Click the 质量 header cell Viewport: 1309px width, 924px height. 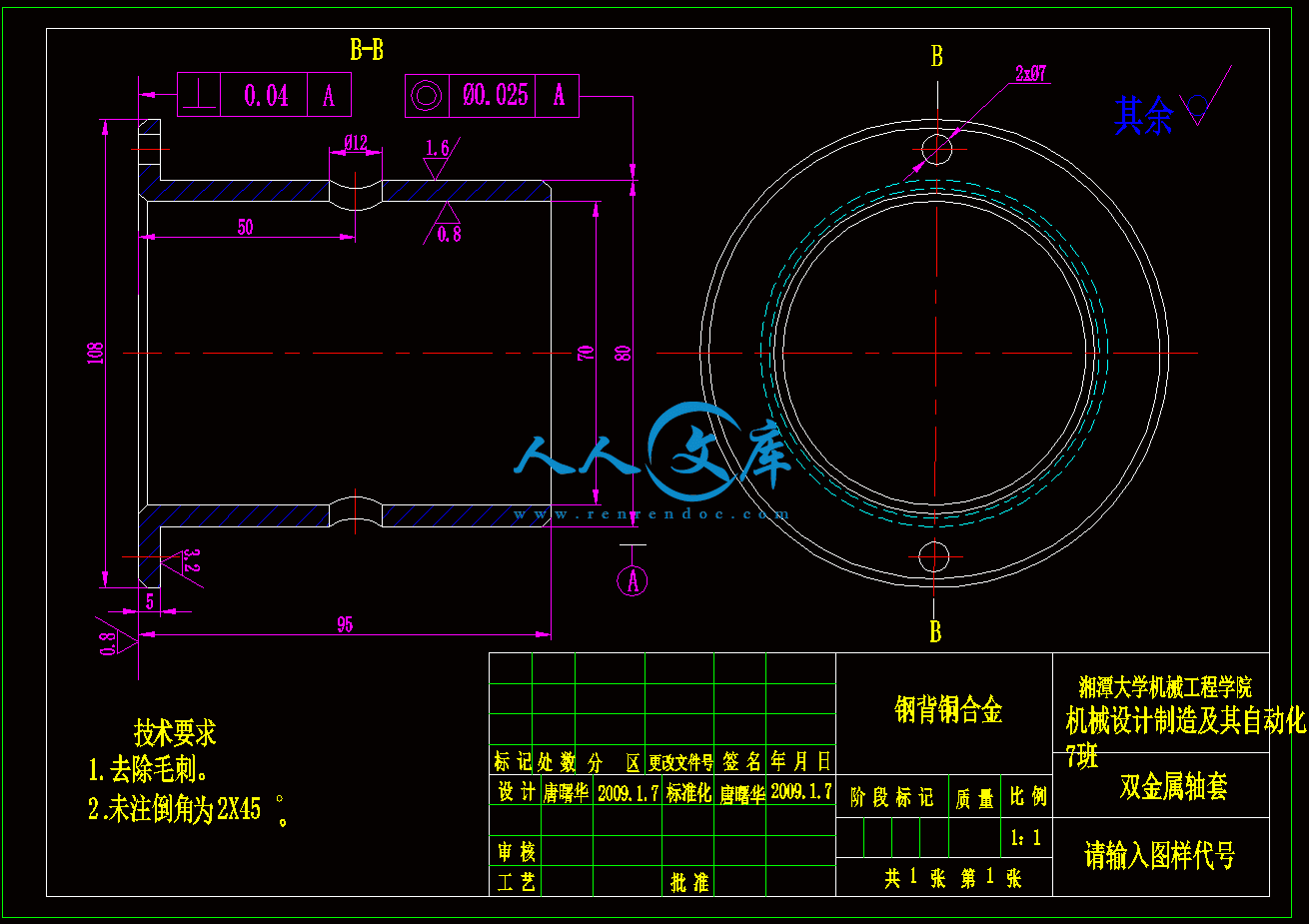coord(975,798)
